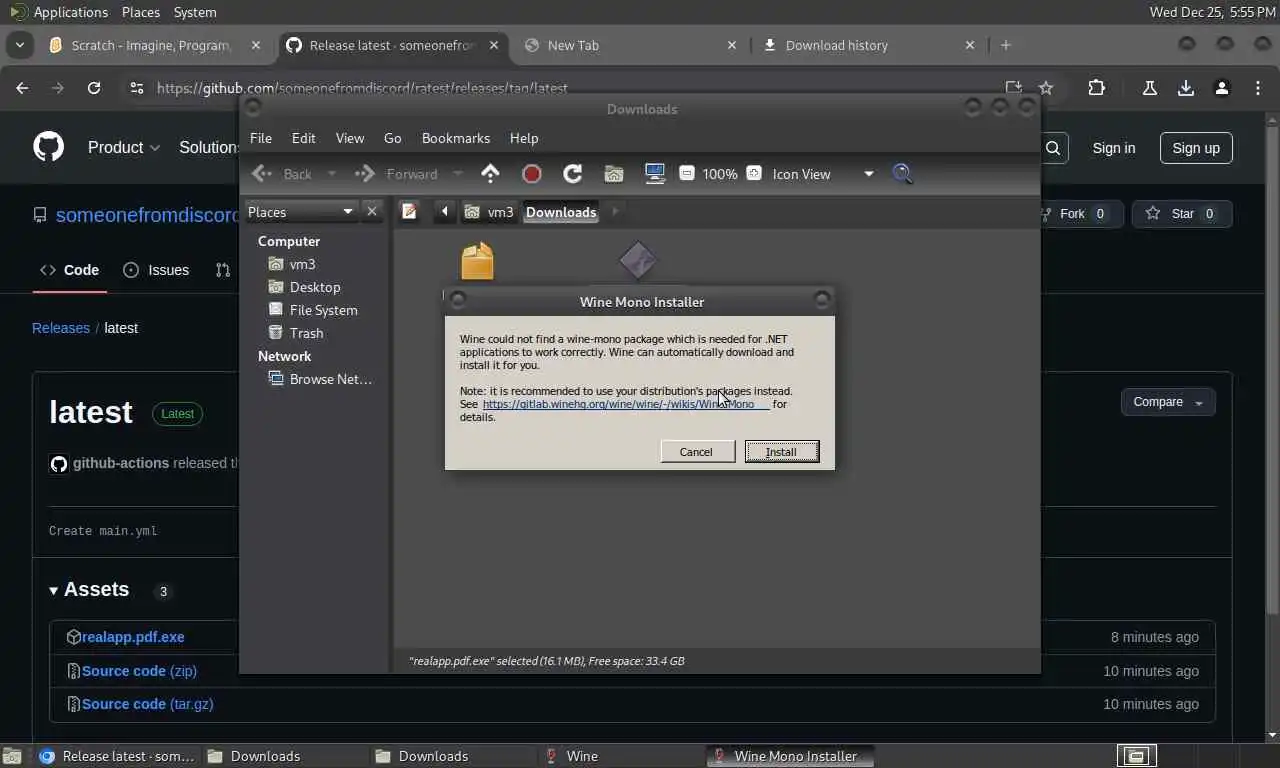Open the Edit menu in Downloads window

coord(304,138)
